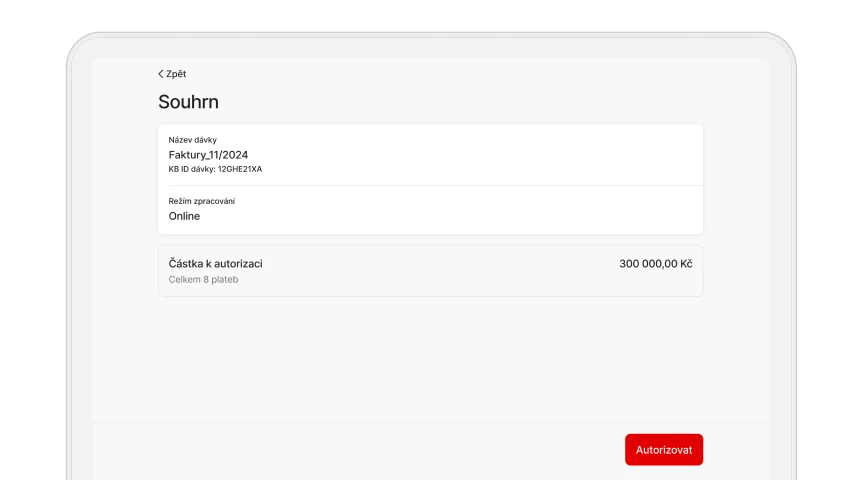Viewport: 864px width, 480px height.
Task: Click the divider between batch name and mode
Action: coord(430,185)
